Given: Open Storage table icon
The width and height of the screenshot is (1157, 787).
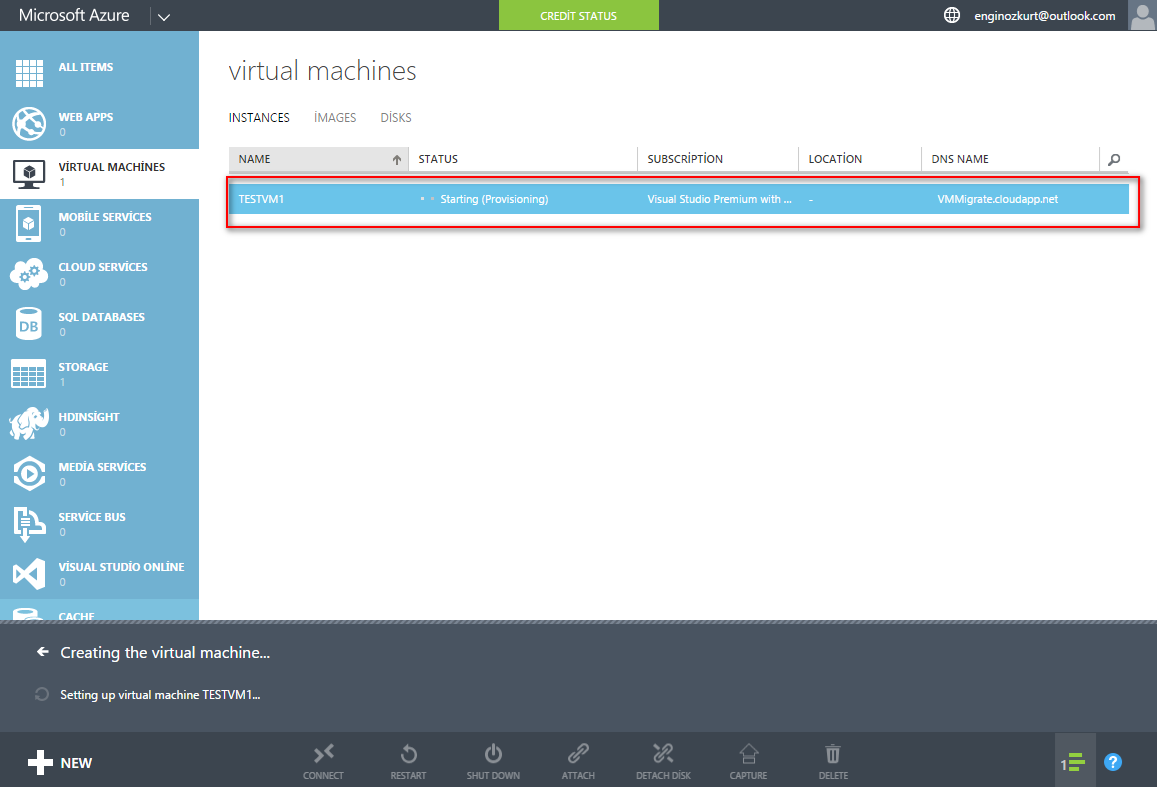Looking at the screenshot, I should tap(29, 374).
